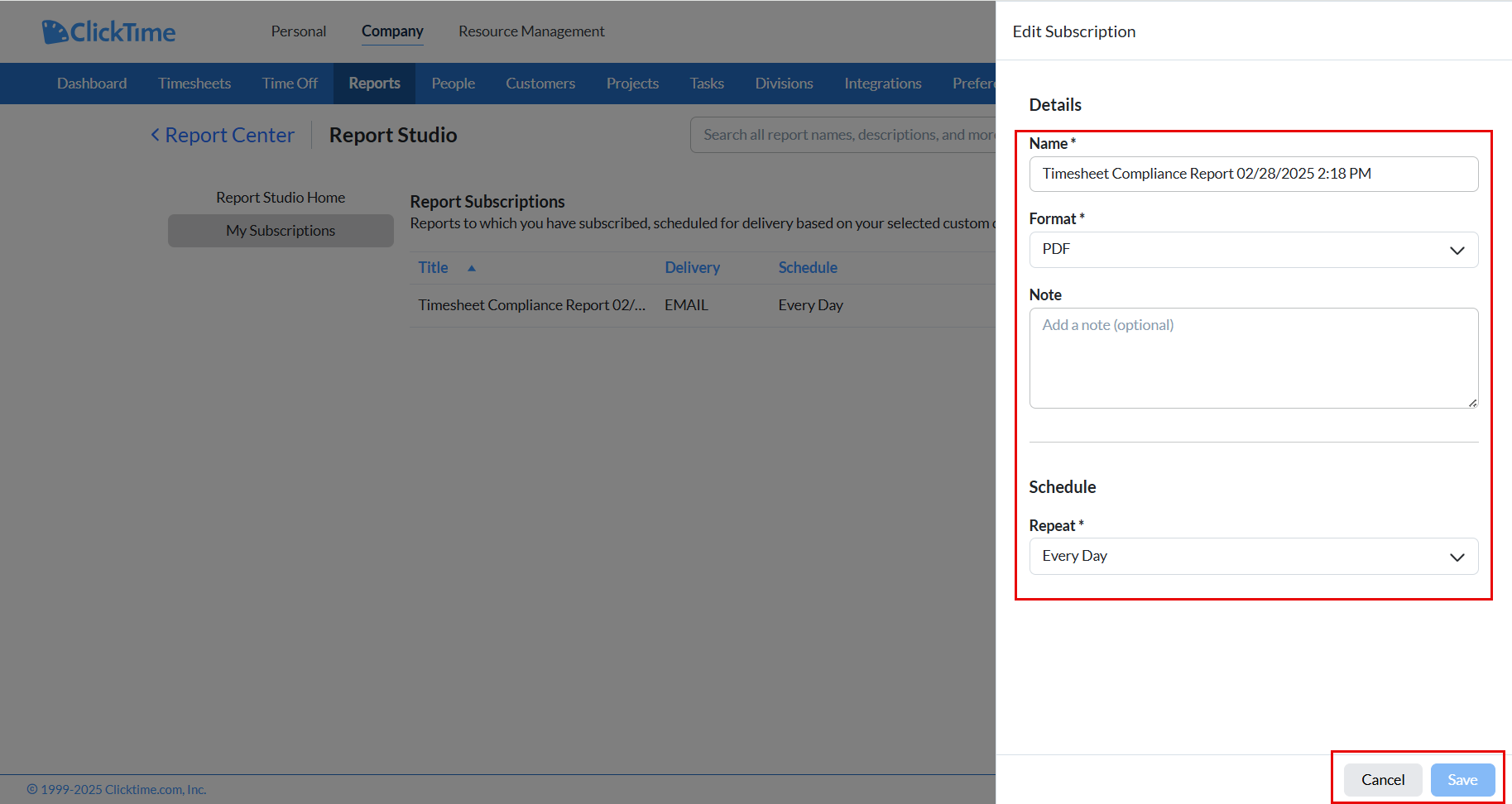Click the EMAIL delivery cell
The height and width of the screenshot is (804, 1512).
coord(686,305)
